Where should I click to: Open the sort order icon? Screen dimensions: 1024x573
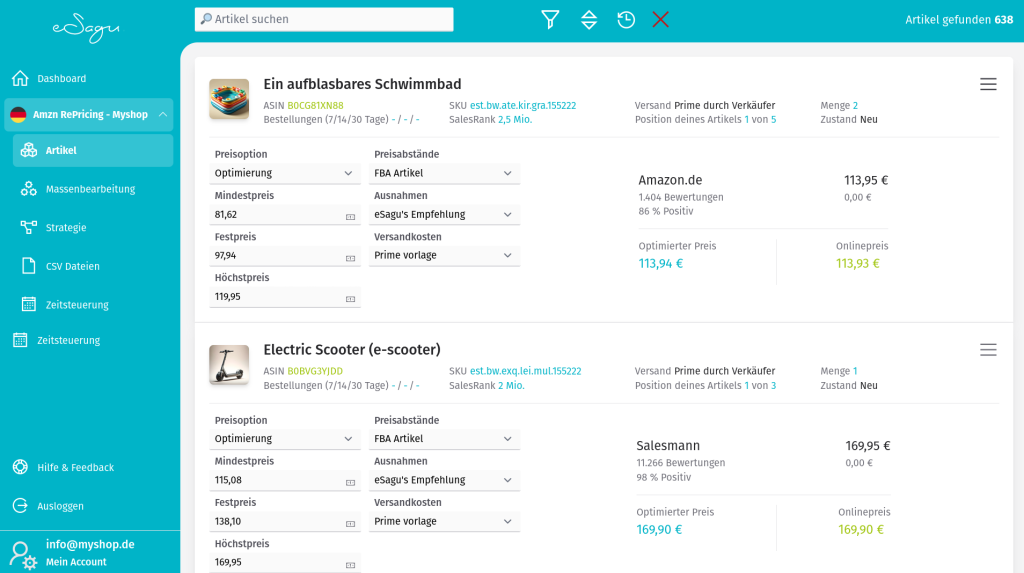tap(588, 20)
